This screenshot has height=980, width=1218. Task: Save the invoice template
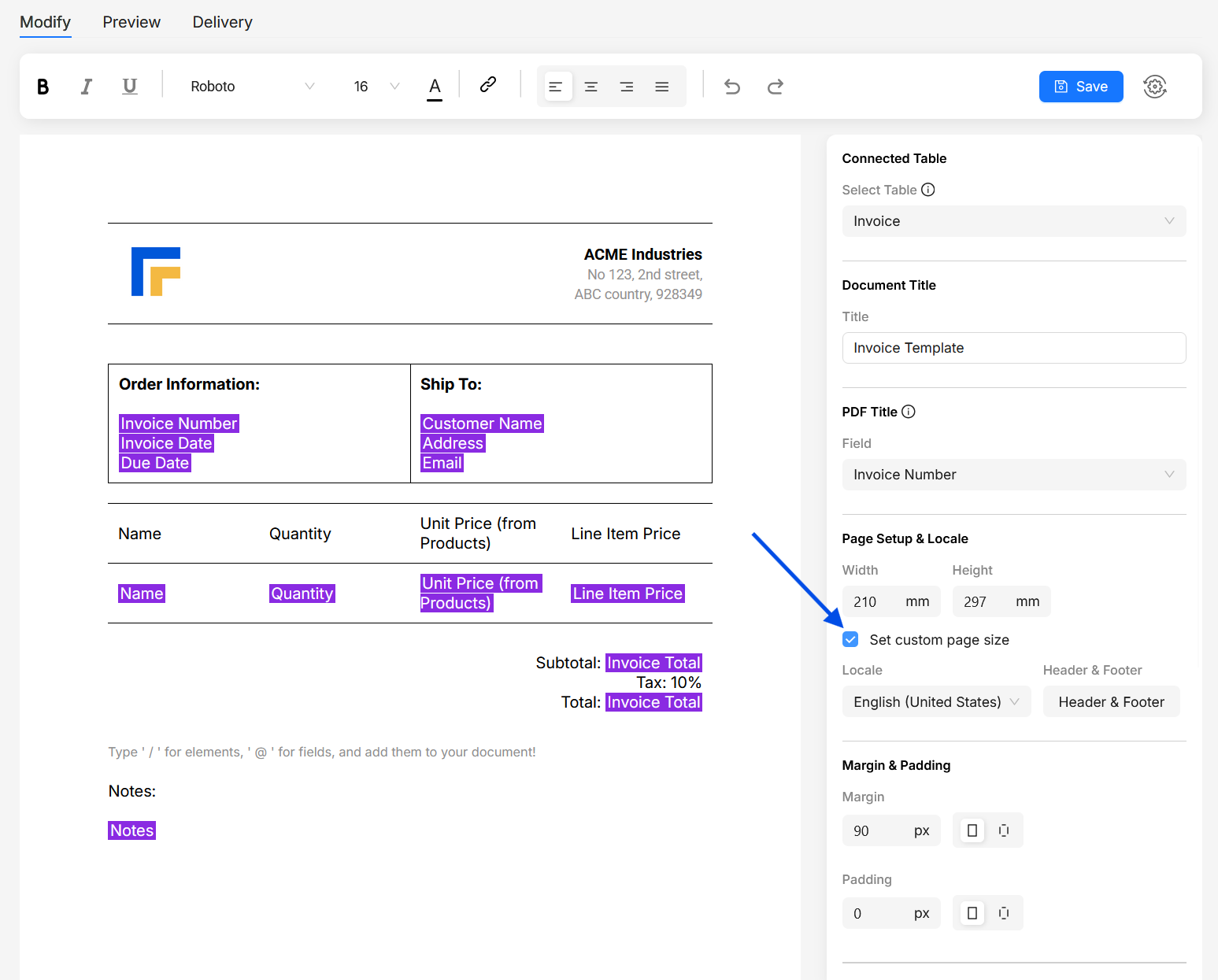pos(1081,87)
